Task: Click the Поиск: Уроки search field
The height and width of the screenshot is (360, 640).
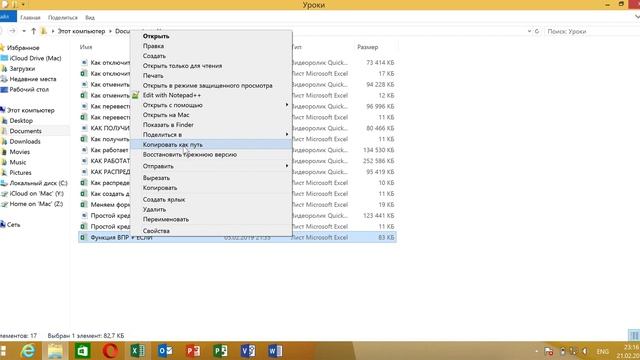Action: [592, 31]
